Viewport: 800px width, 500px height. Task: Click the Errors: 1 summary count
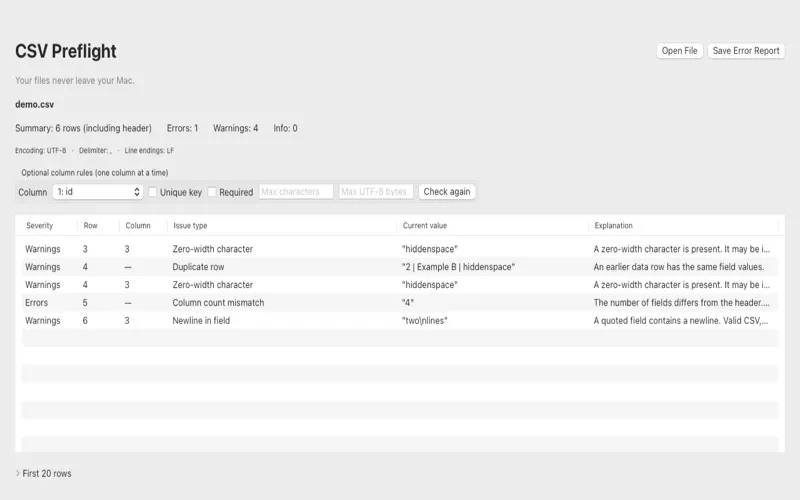pyautogui.click(x=182, y=128)
